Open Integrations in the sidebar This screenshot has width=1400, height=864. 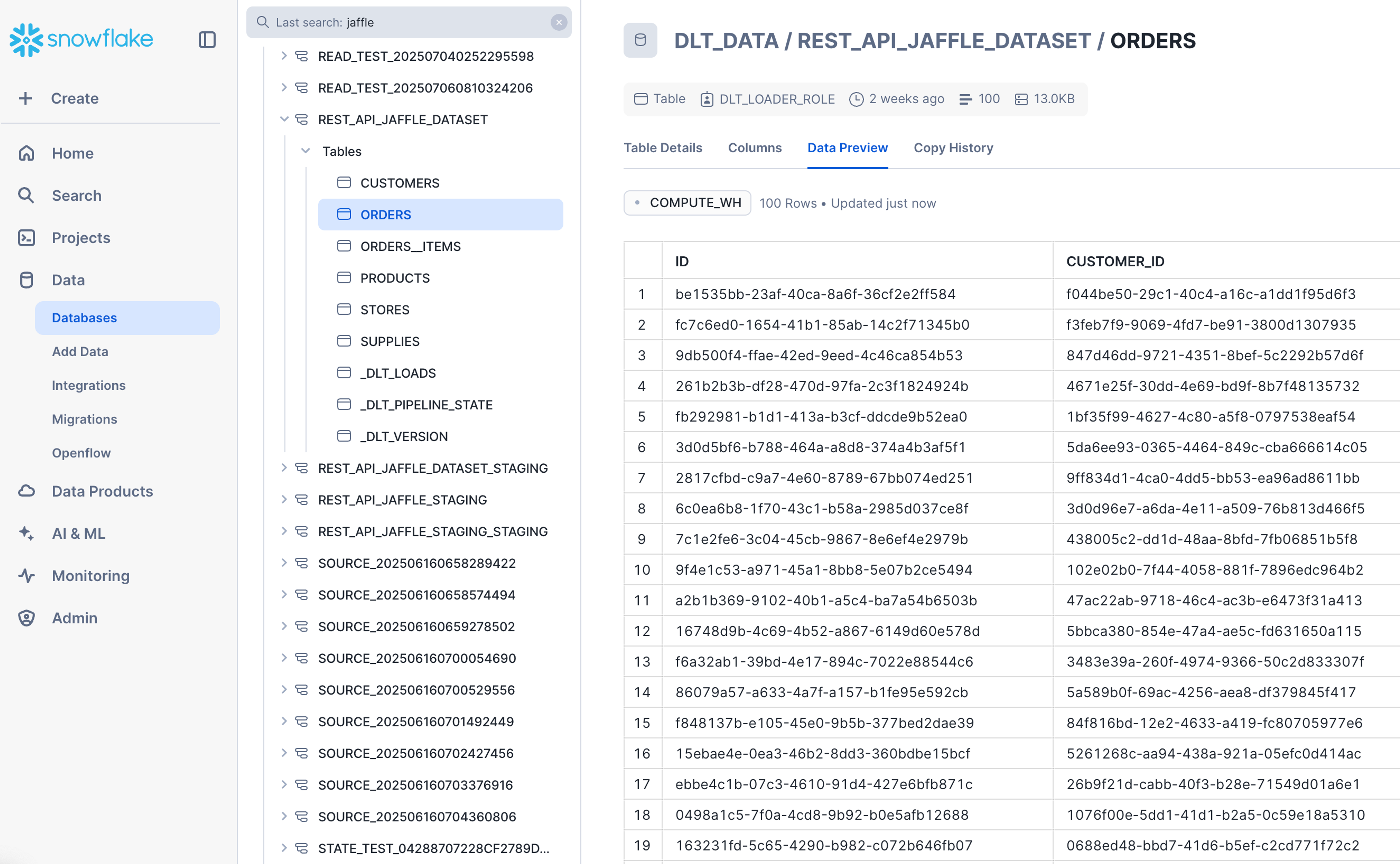pos(89,385)
